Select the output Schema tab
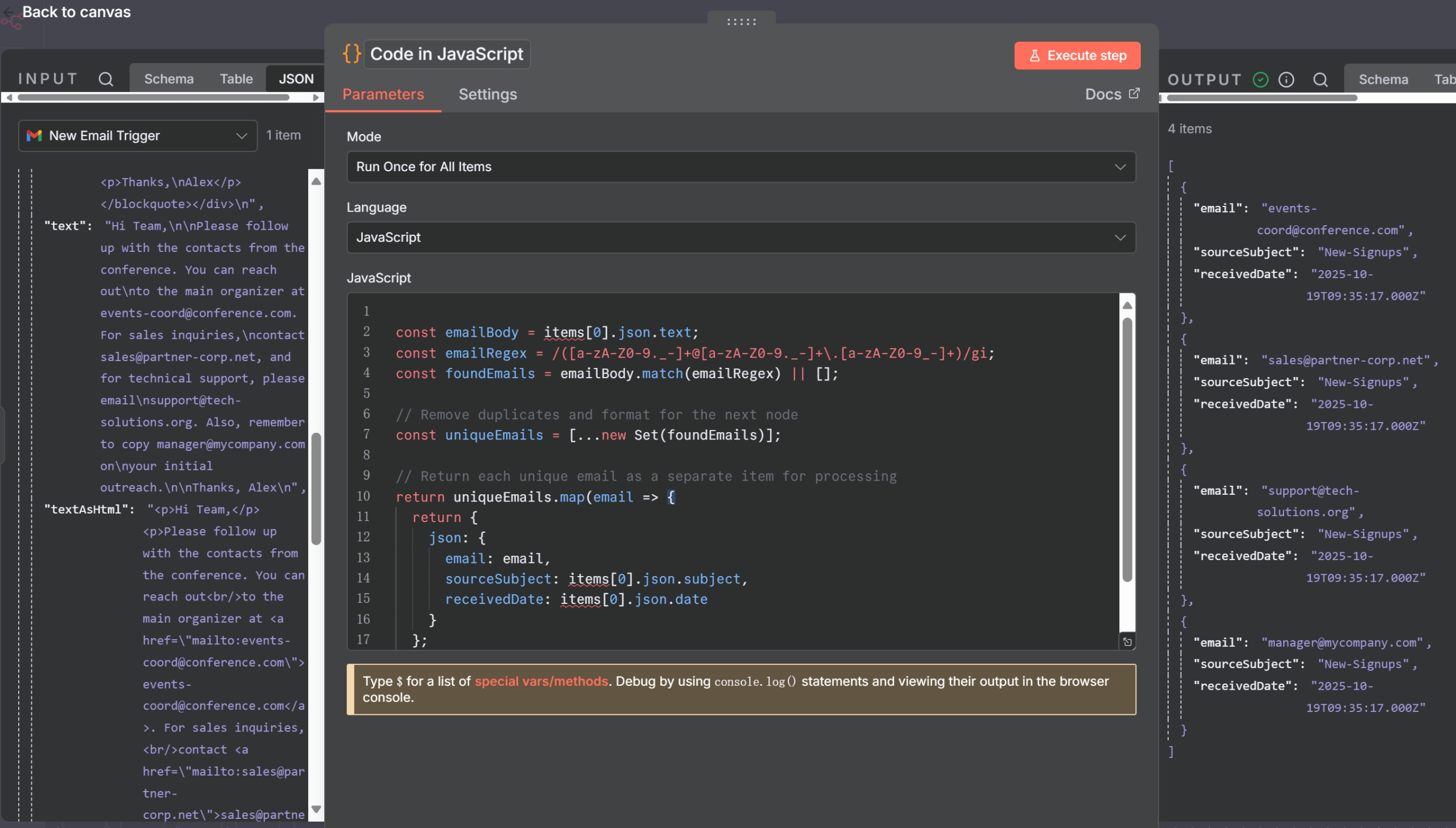This screenshot has height=828, width=1456. pyautogui.click(x=1383, y=80)
